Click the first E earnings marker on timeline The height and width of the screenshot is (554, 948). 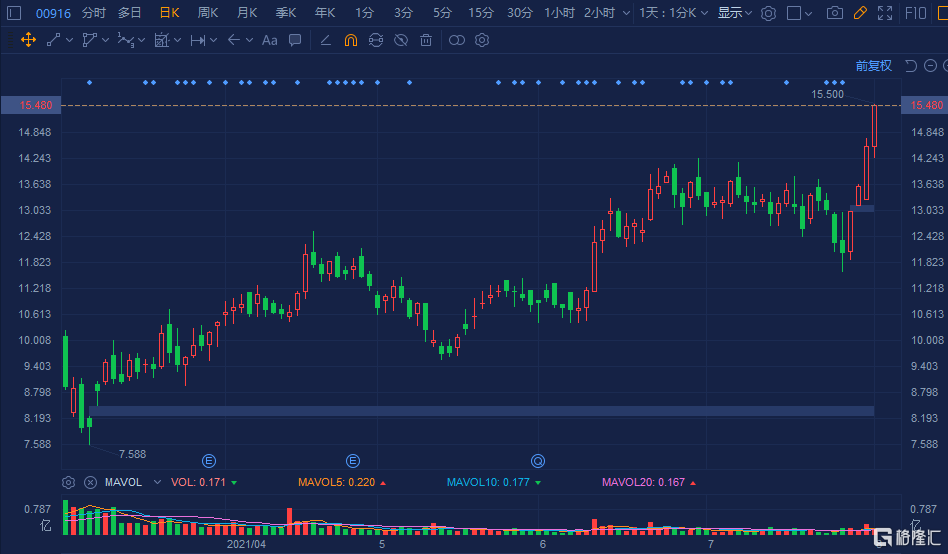209,461
